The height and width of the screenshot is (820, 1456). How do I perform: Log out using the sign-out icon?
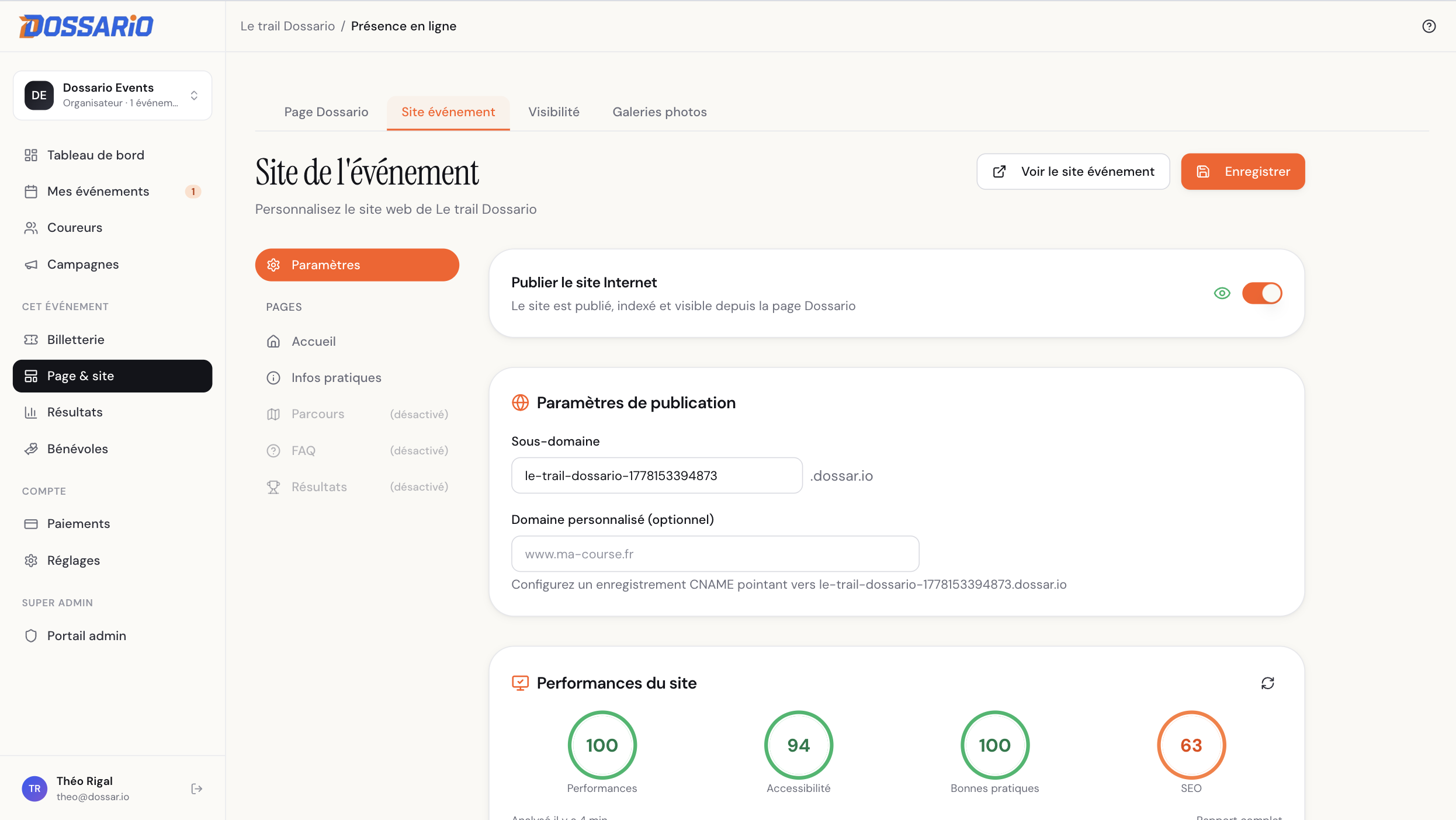(197, 789)
